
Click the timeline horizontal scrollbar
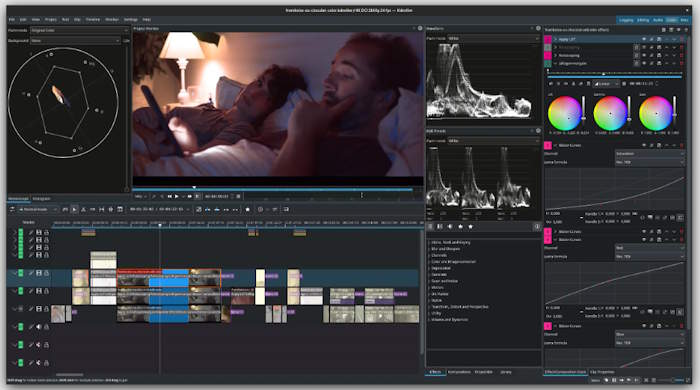pos(69,375)
